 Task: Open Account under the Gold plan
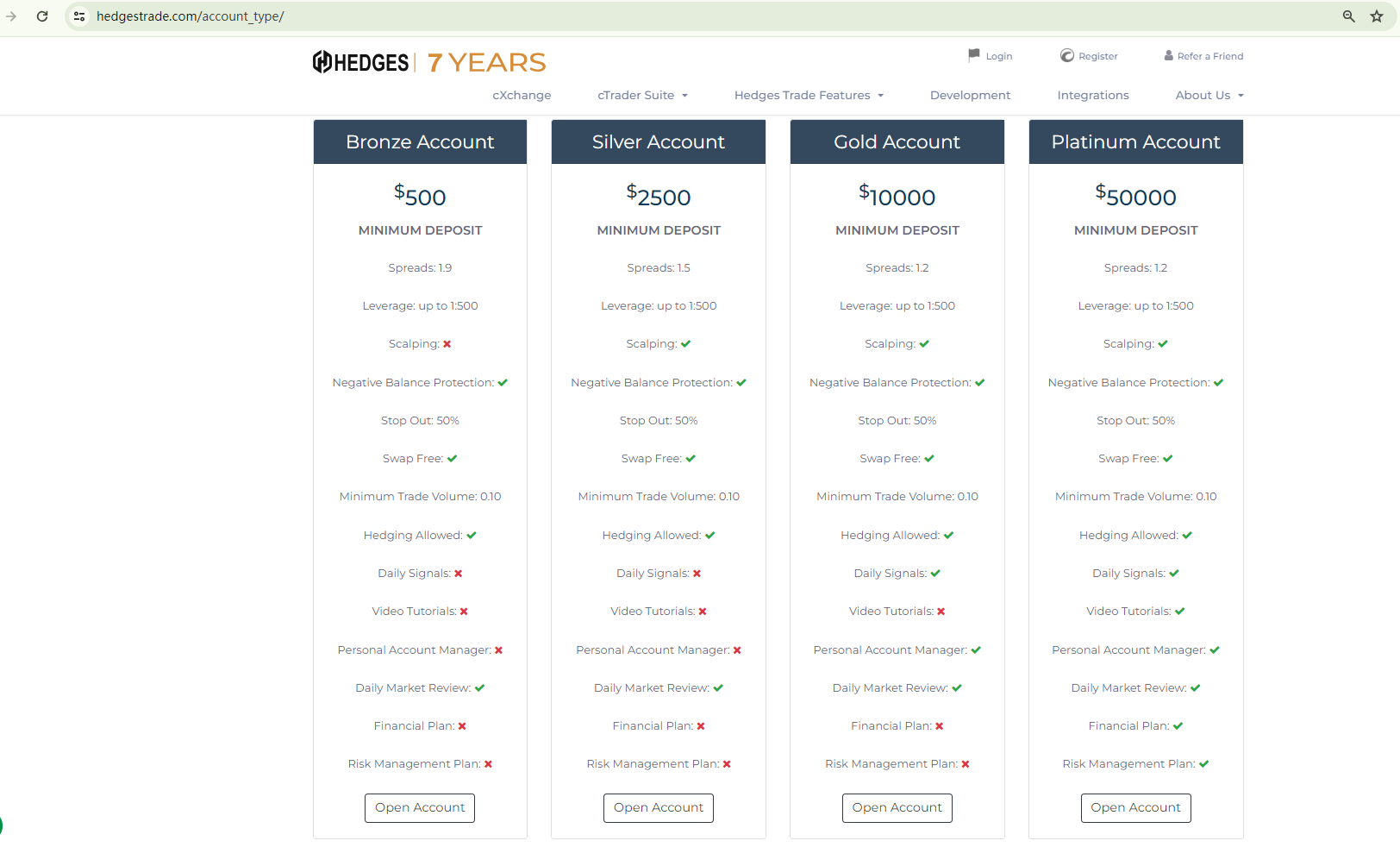897,808
